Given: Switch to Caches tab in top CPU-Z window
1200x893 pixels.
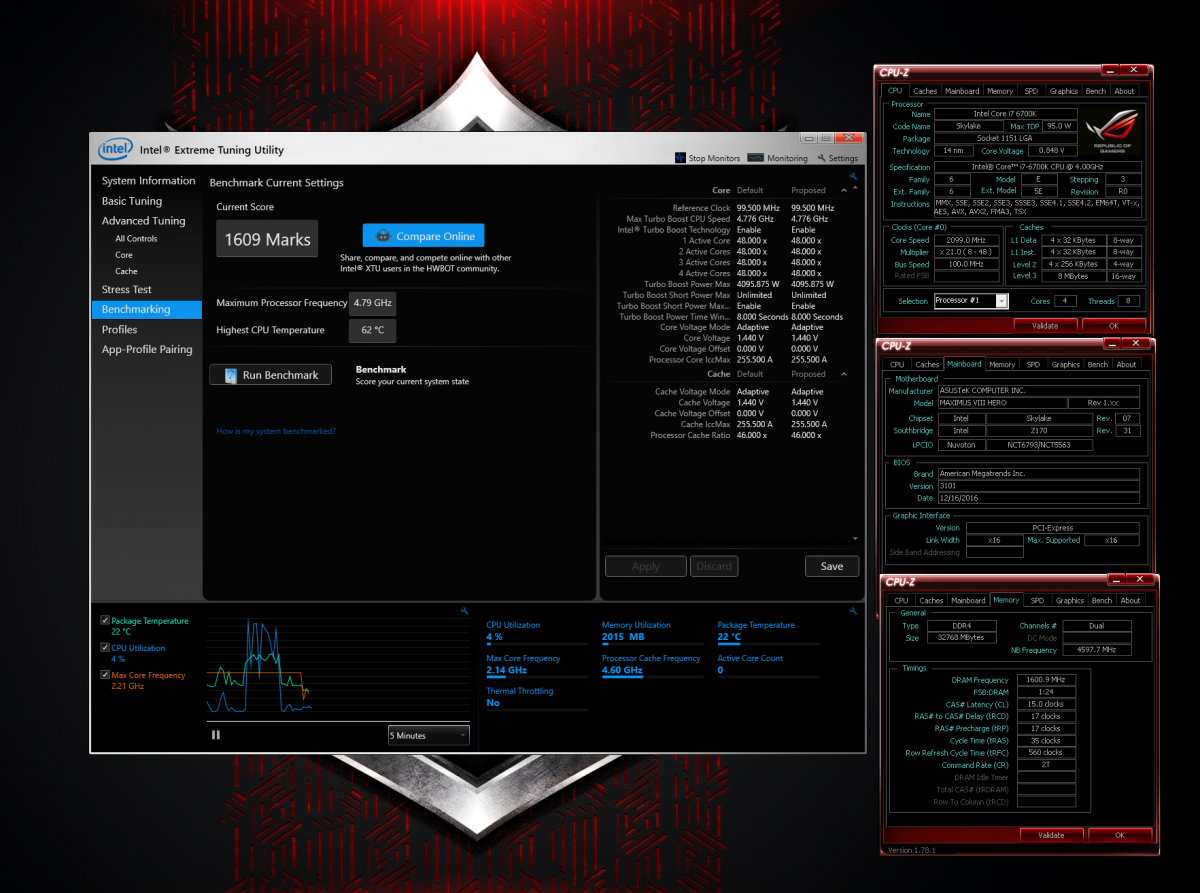Looking at the screenshot, I should point(925,91).
